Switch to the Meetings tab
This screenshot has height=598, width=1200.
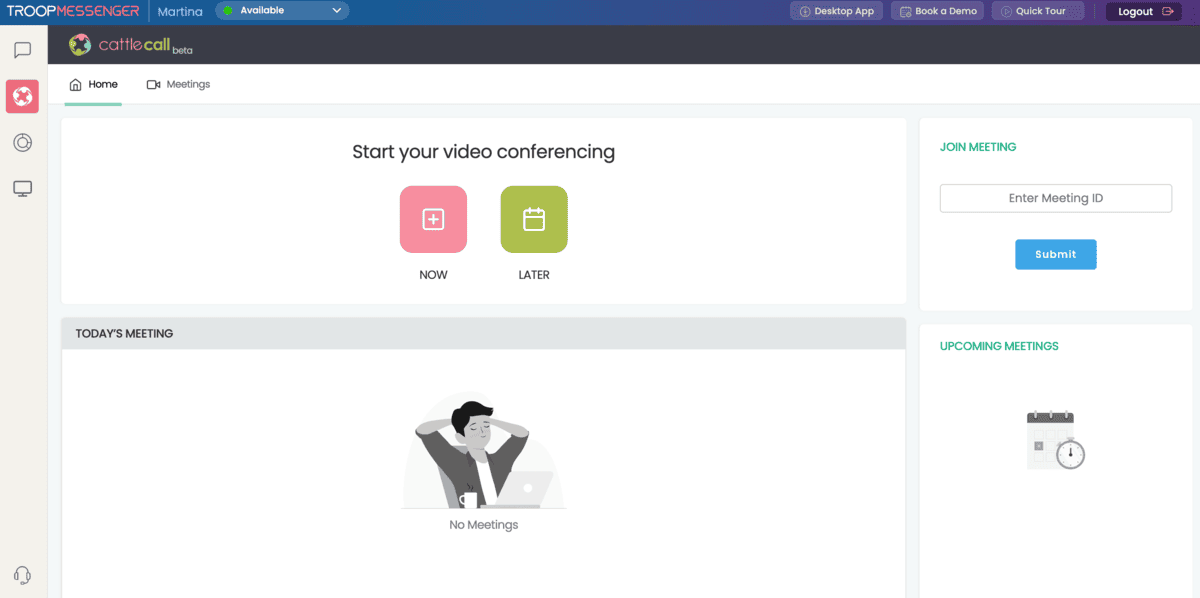[x=178, y=84]
